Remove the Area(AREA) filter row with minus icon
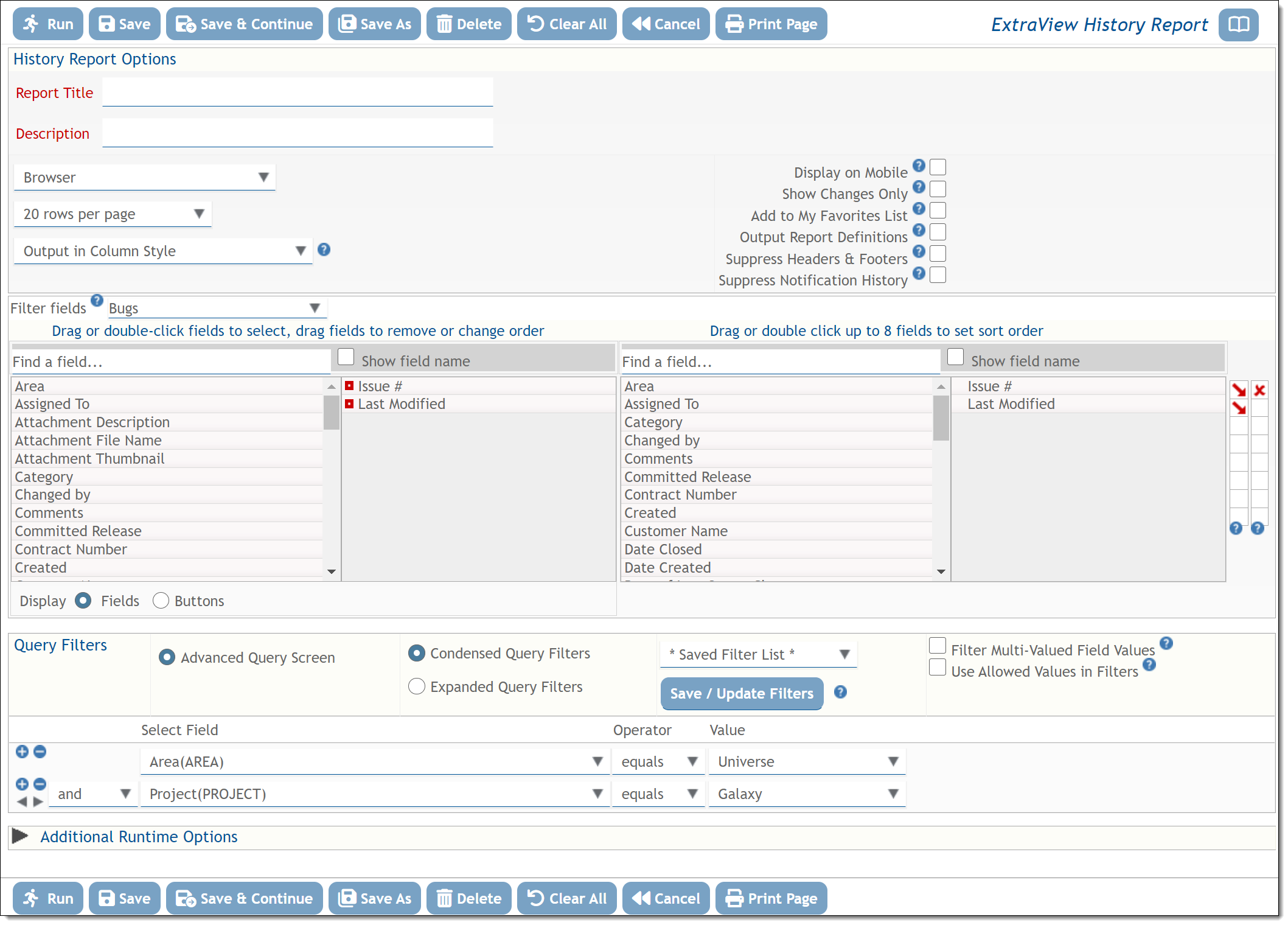The width and height of the screenshot is (1288, 925). (40, 752)
